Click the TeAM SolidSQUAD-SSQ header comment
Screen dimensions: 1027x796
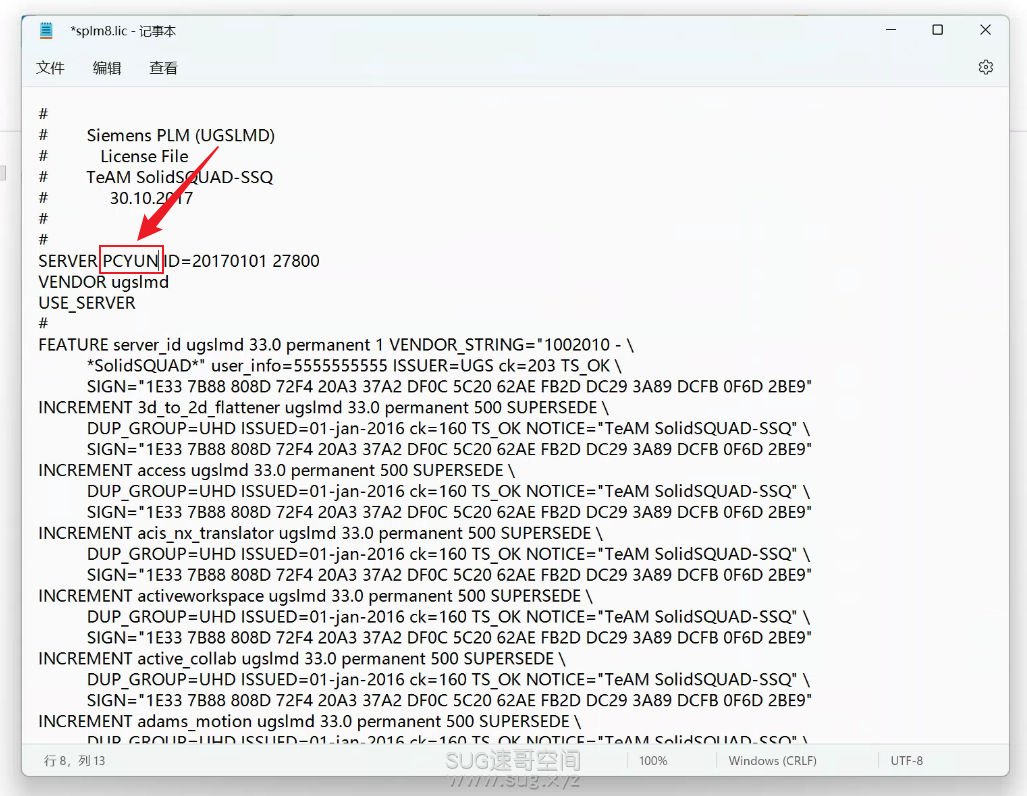[x=179, y=177]
